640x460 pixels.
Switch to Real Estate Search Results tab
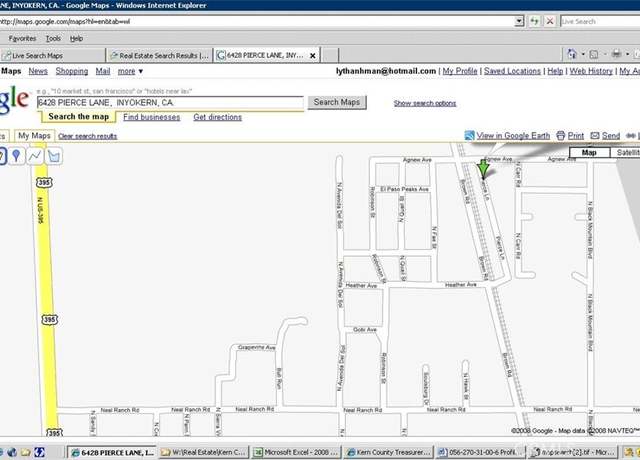click(x=160, y=56)
